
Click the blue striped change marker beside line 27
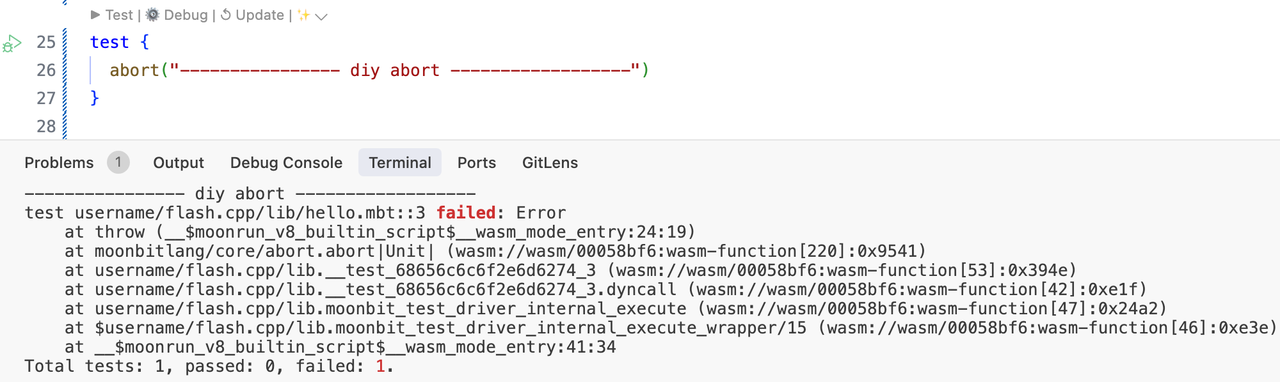click(64, 98)
